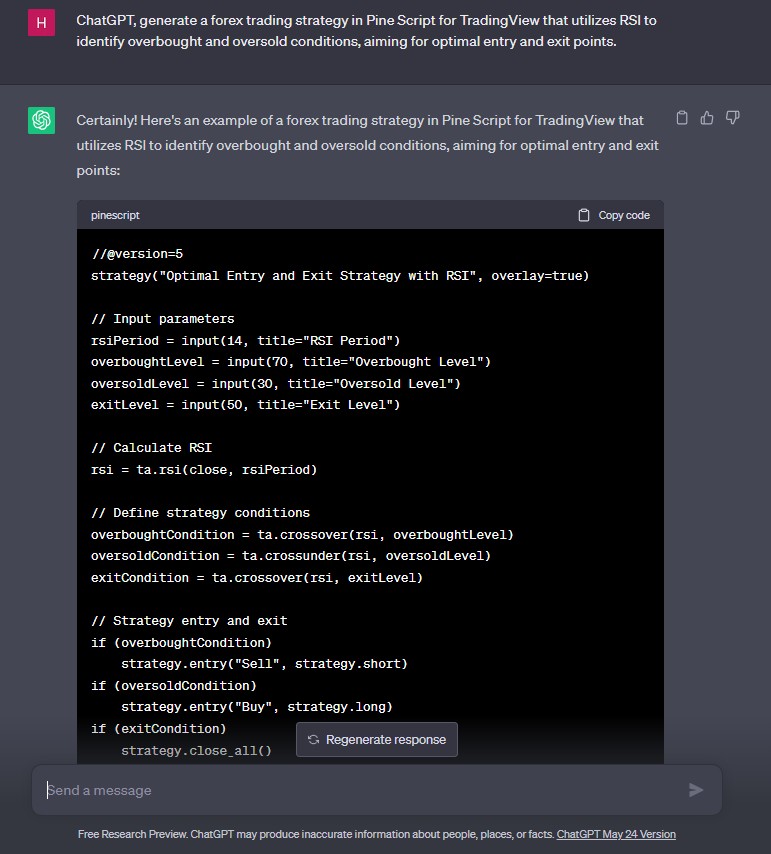Click the strategy("Optimal Entry...") code line
Screen dimensions: 771x854
[x=340, y=276]
